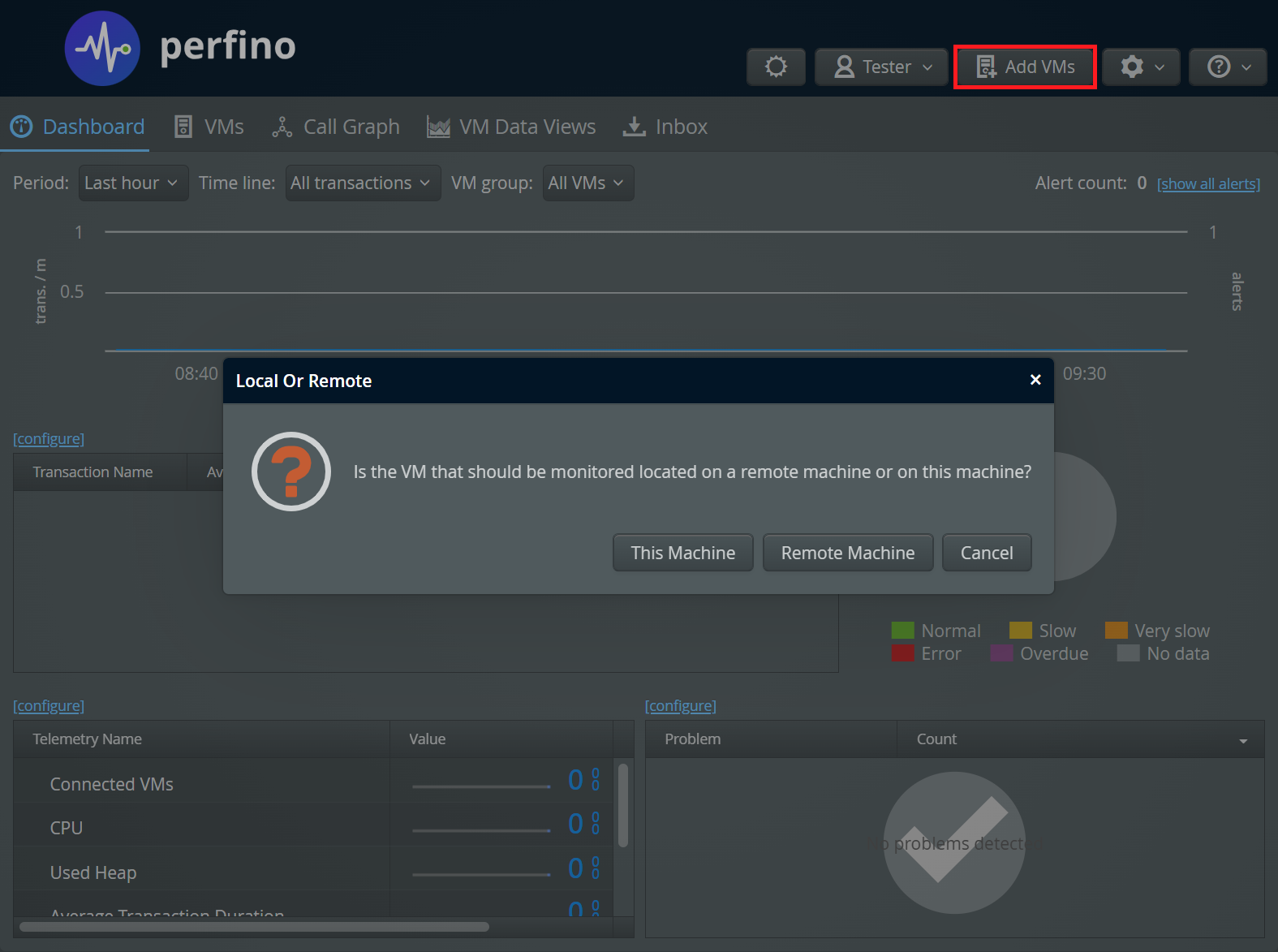Go to the VM Data Views tab
1278x952 pixels.
[x=511, y=127]
